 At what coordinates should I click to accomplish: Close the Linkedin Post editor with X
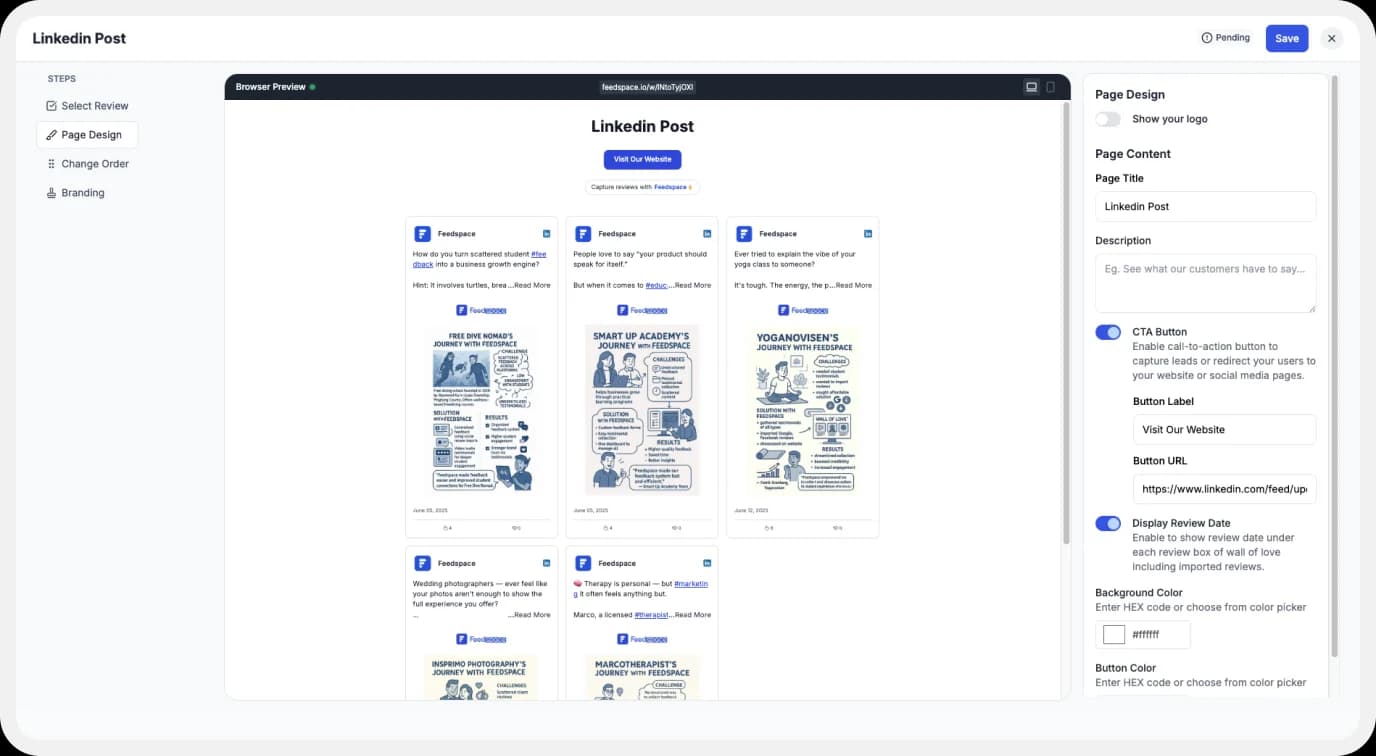tap(1331, 38)
